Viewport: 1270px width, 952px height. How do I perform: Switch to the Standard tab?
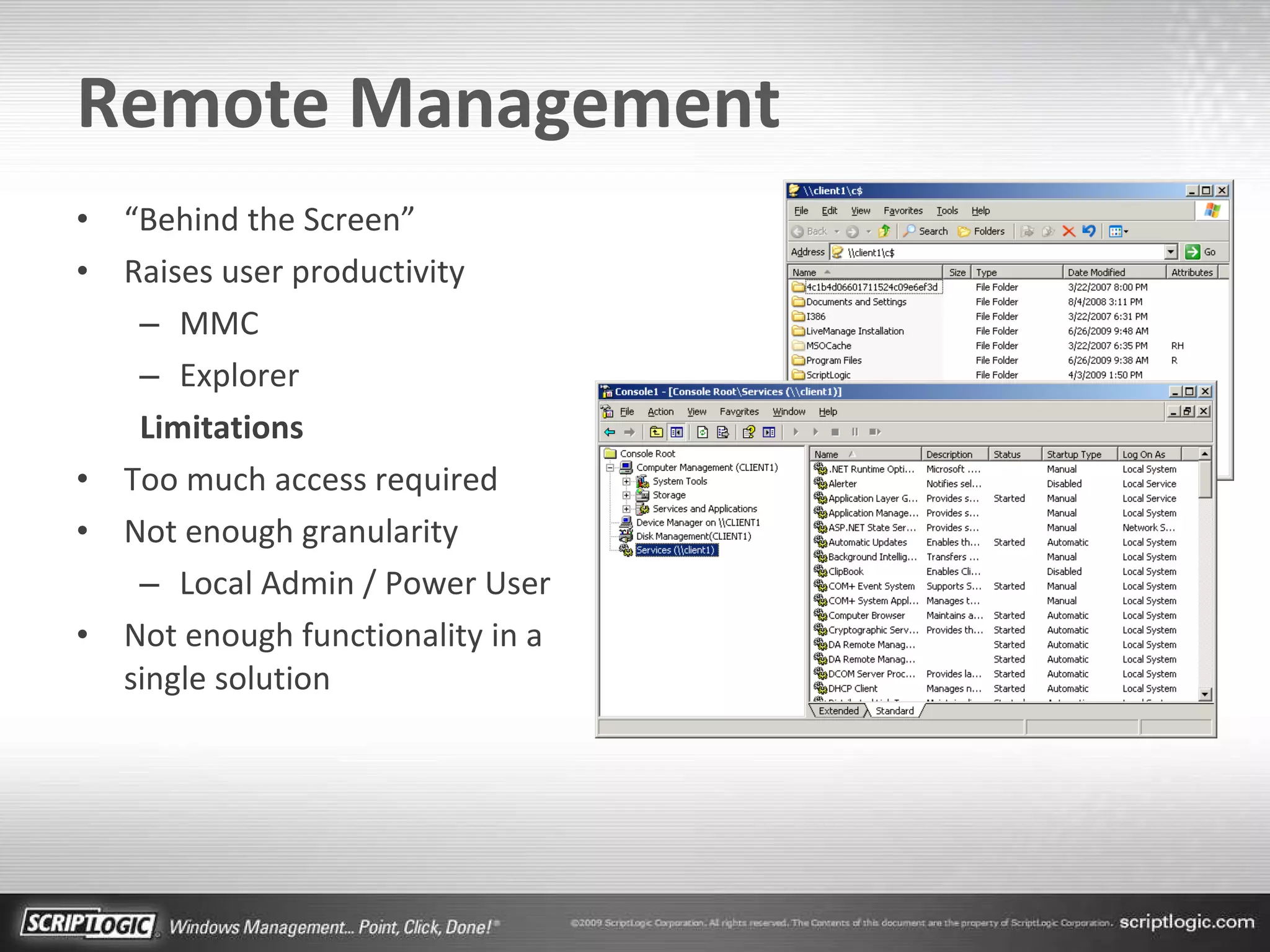point(894,711)
